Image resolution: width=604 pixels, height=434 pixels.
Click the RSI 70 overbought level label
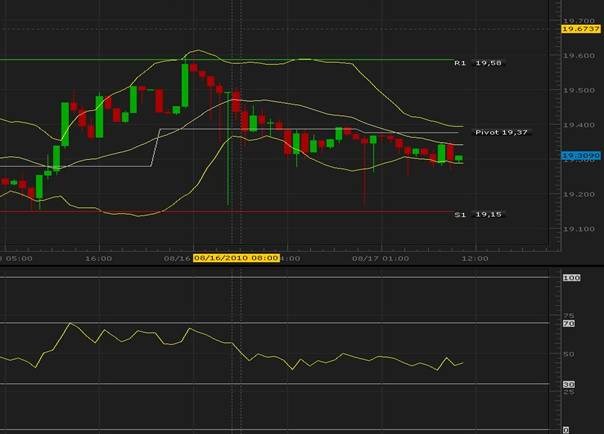tap(569, 323)
